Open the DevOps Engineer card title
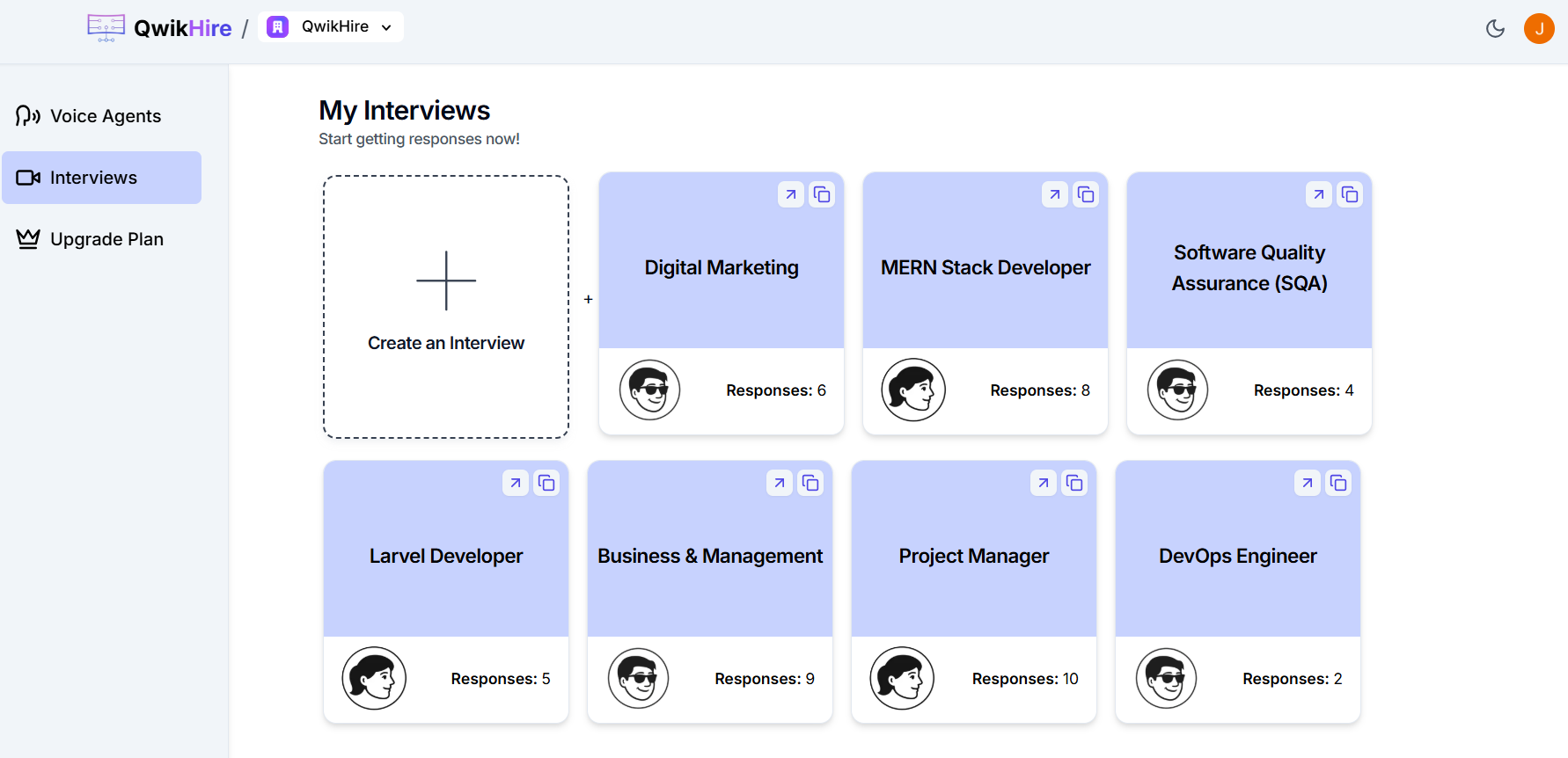Viewport: 1568px width, 758px height. [1238, 556]
